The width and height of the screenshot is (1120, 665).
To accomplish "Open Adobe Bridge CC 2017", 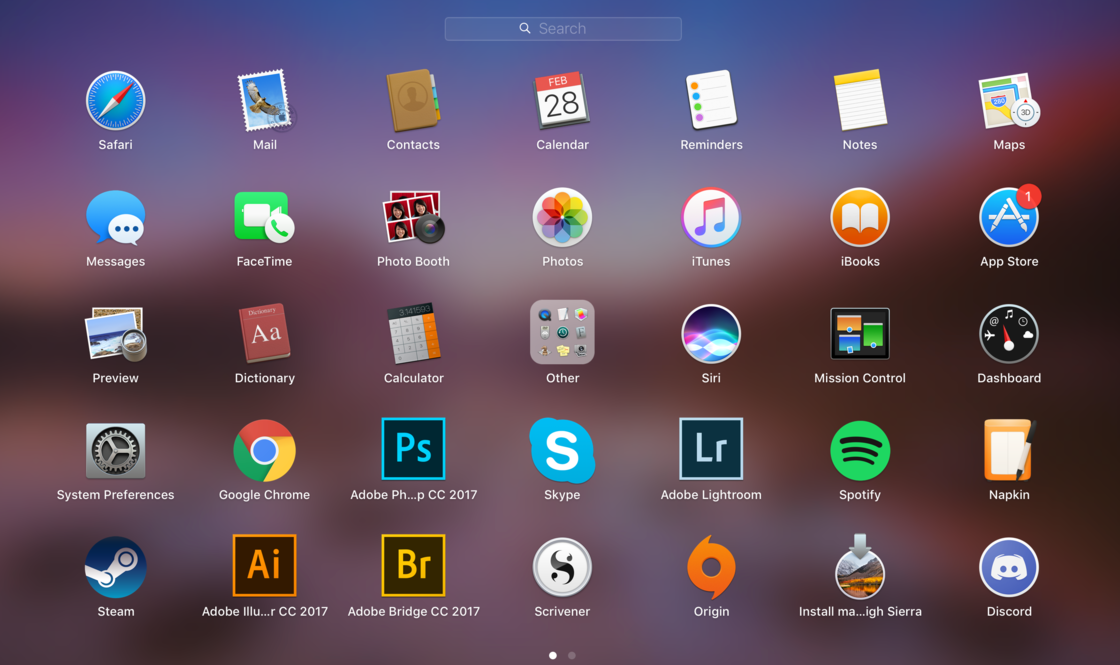I will point(413,566).
